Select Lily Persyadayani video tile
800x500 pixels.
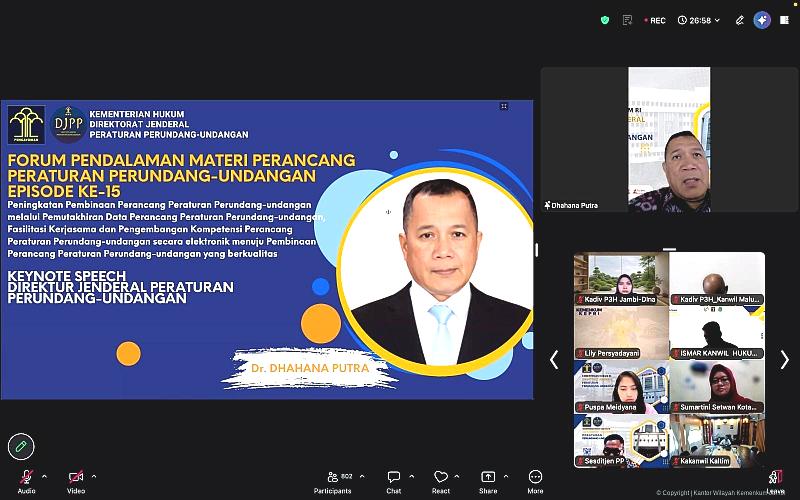[x=621, y=333]
